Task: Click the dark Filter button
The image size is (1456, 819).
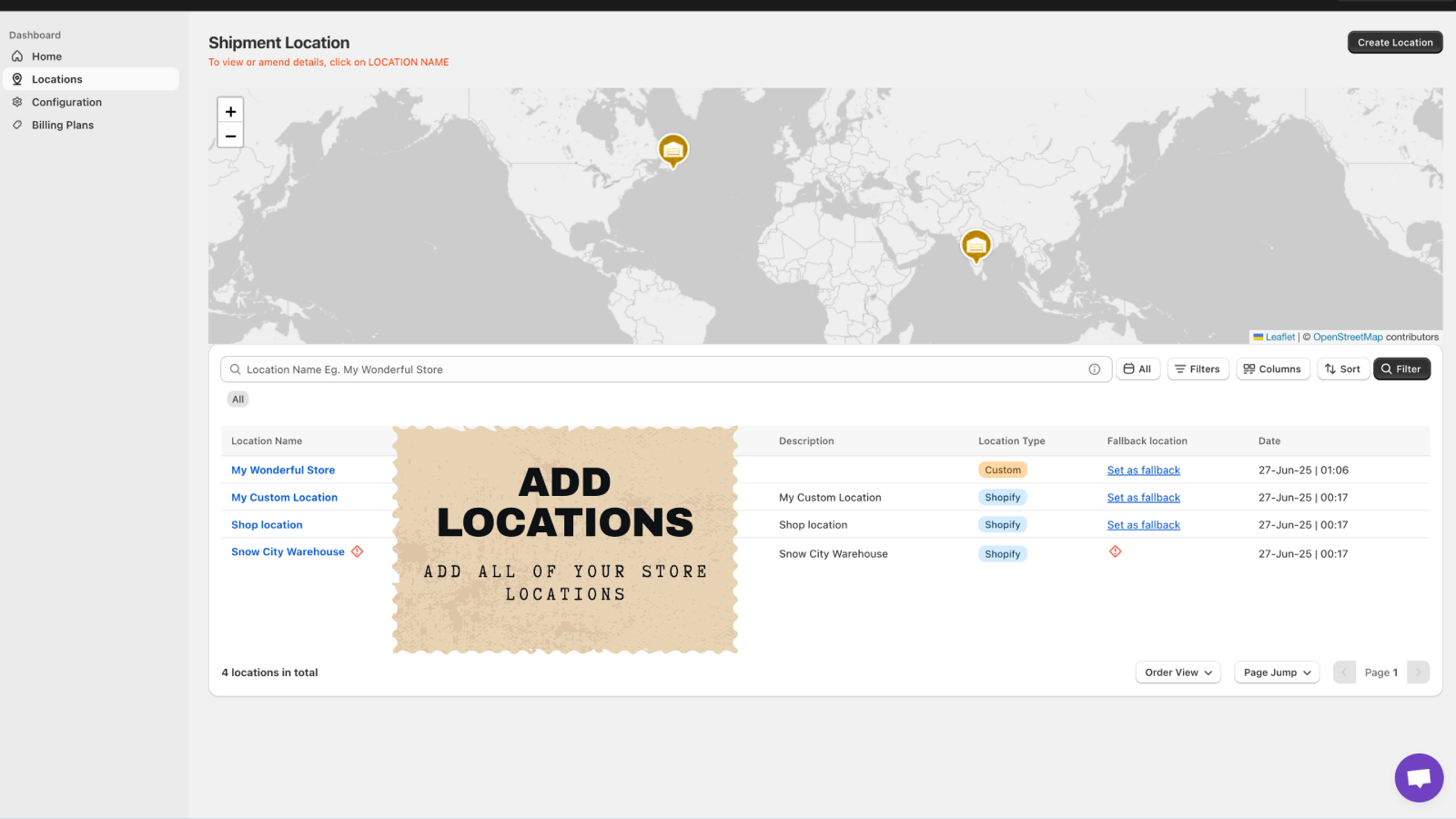Action: click(x=1401, y=369)
